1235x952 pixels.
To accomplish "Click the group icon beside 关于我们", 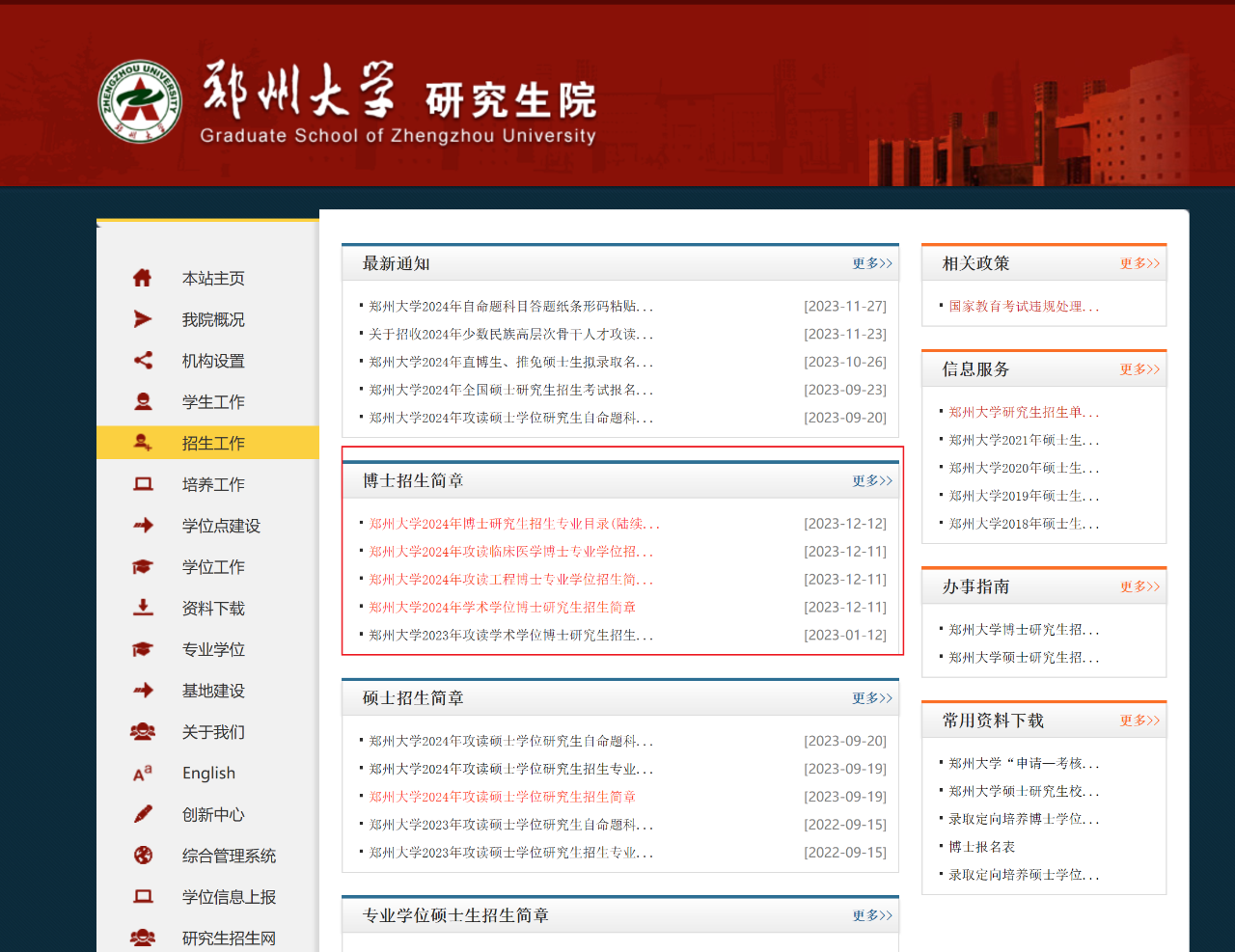I will click(x=143, y=732).
